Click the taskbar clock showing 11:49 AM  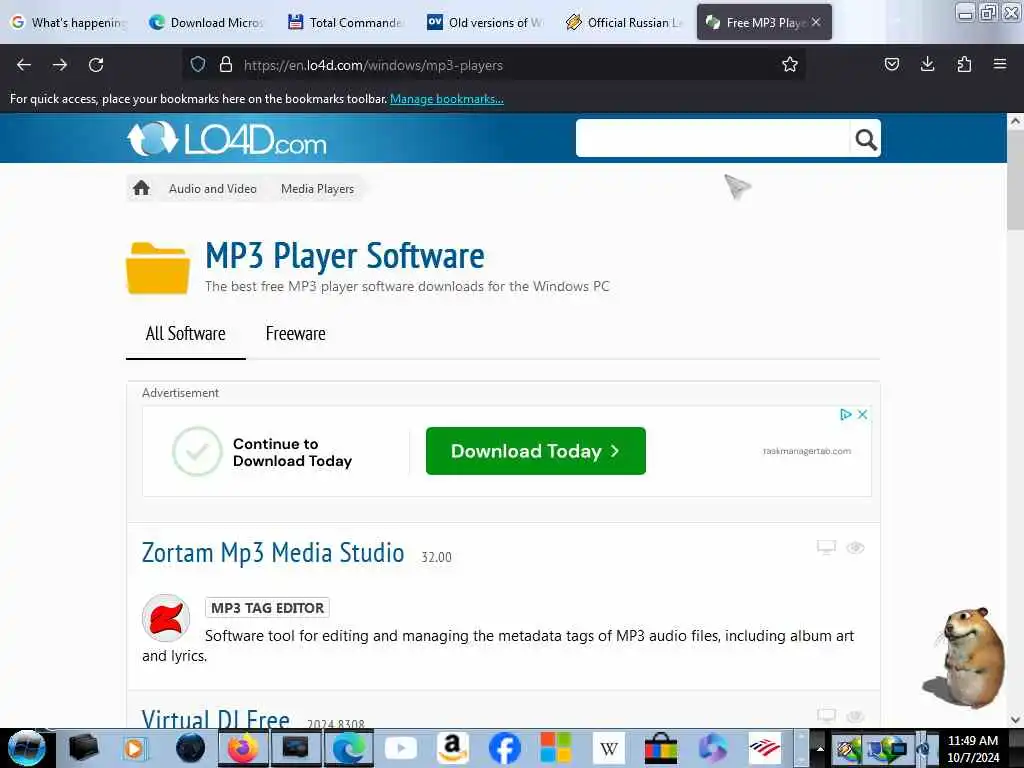coord(972,748)
